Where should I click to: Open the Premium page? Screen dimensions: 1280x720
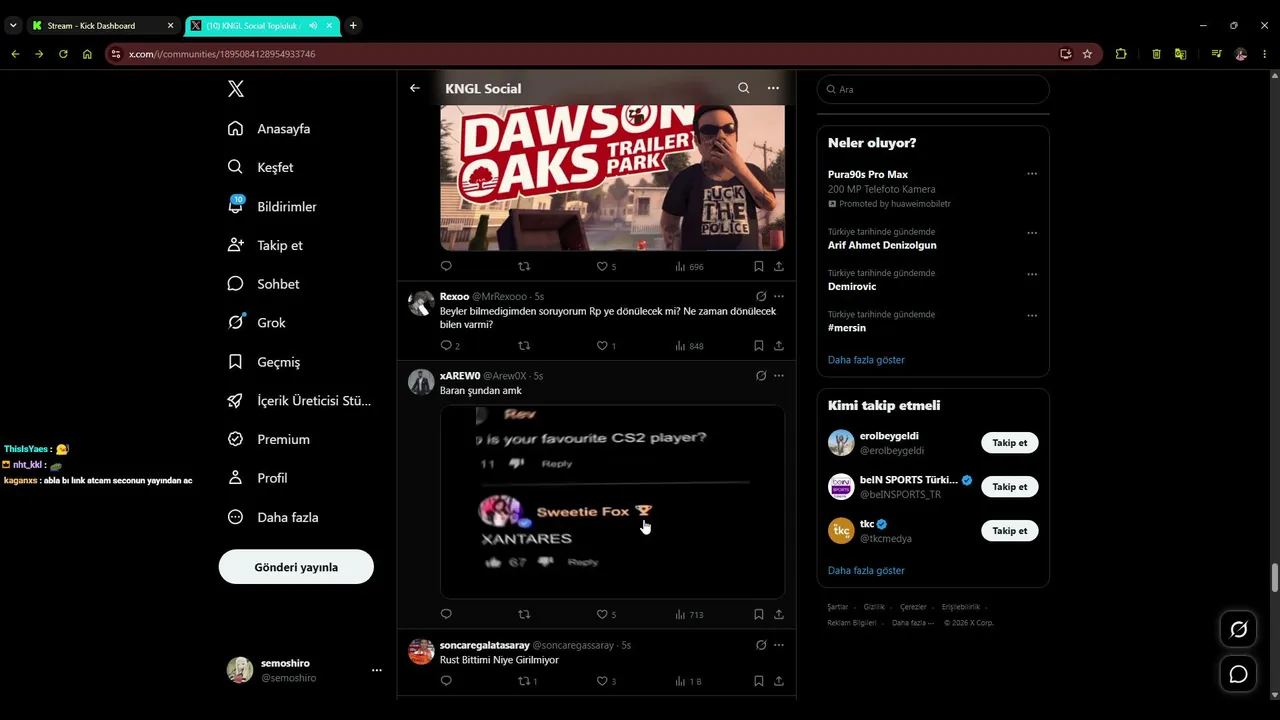point(269,439)
